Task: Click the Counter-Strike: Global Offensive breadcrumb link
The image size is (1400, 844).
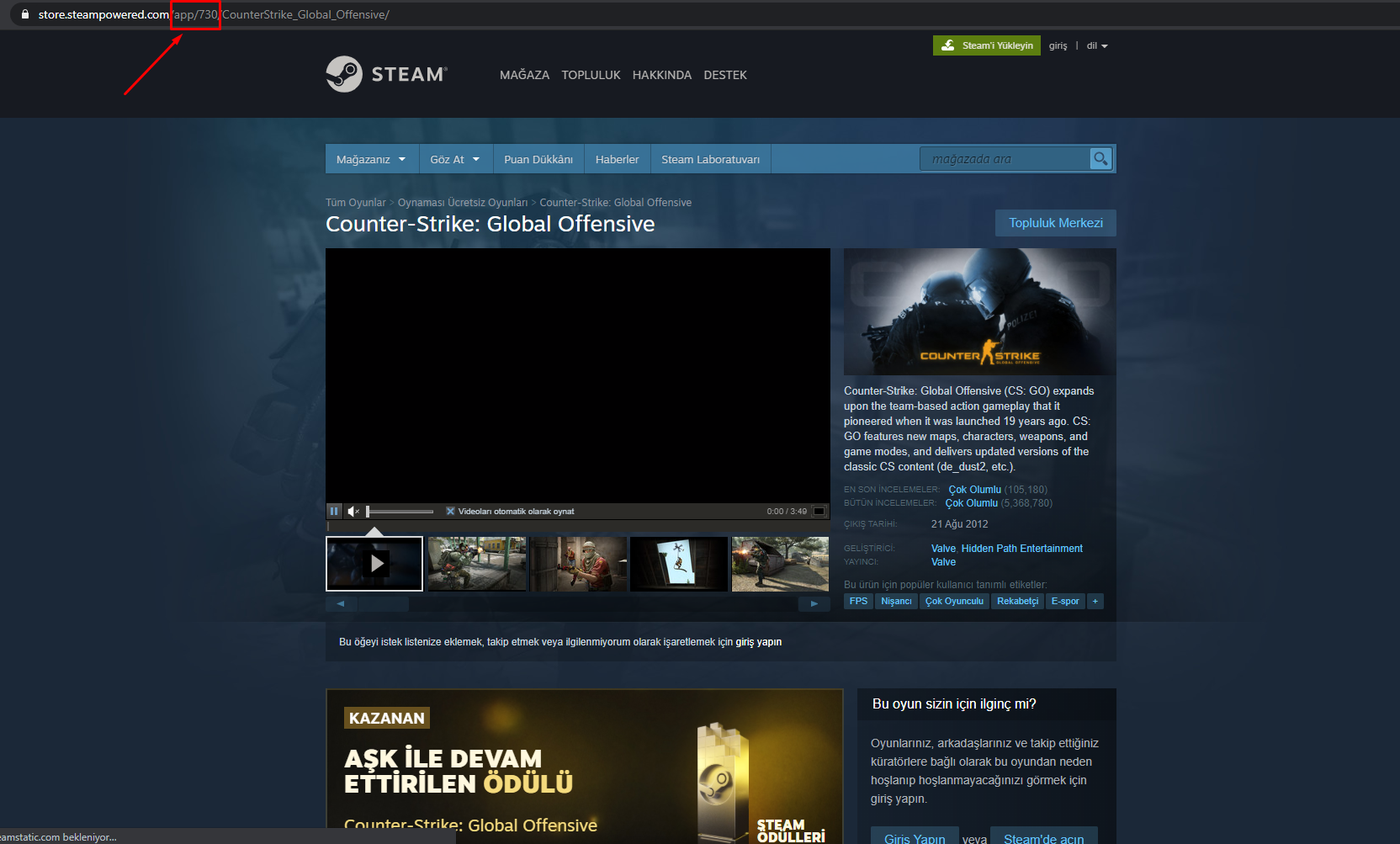Action: click(616, 203)
